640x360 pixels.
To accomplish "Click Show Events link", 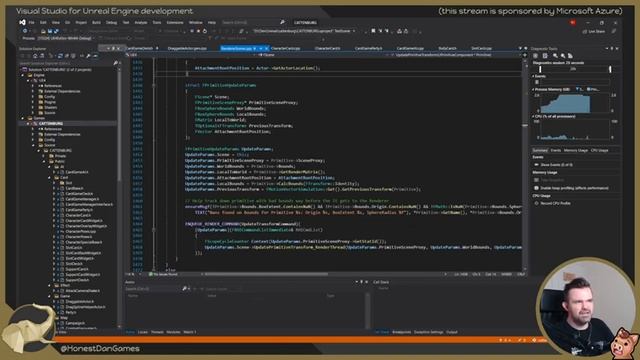I will pos(556,164).
